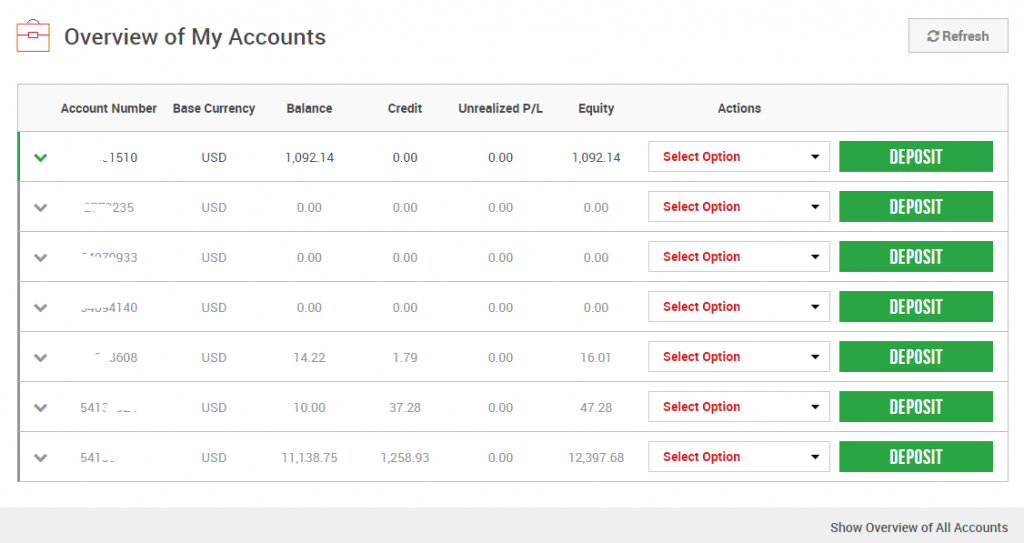Click the balance value 11,138.75
This screenshot has height=543, width=1024.
pyautogui.click(x=309, y=458)
